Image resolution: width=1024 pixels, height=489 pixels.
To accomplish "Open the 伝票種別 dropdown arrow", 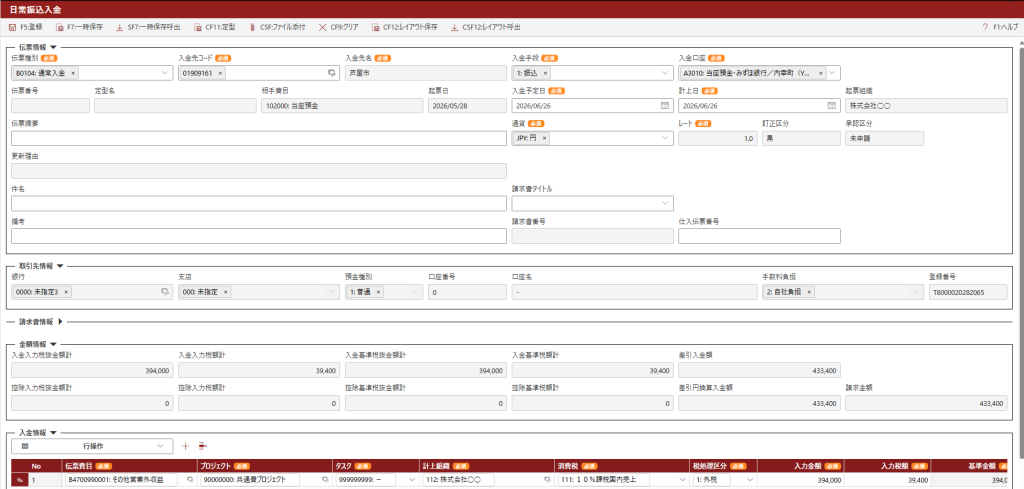I will point(165,73).
